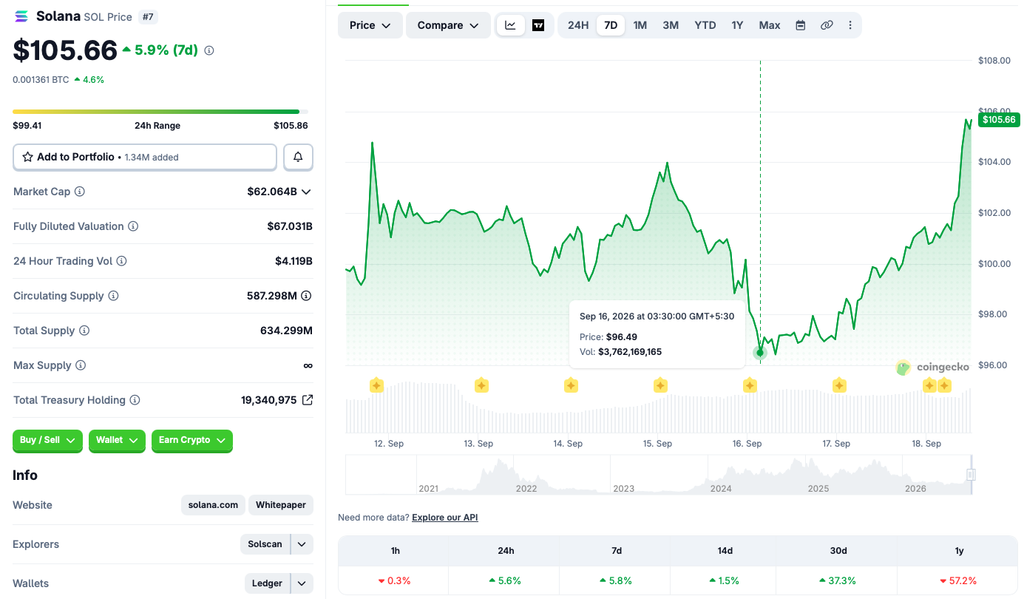Click the notification bell icon
Viewport: 1024px width, 599px height.
(x=298, y=157)
